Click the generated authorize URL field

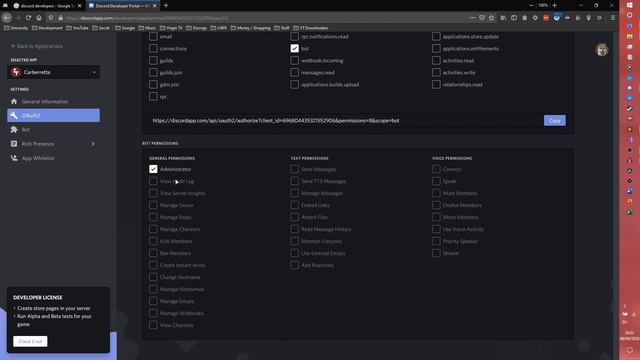click(345, 120)
